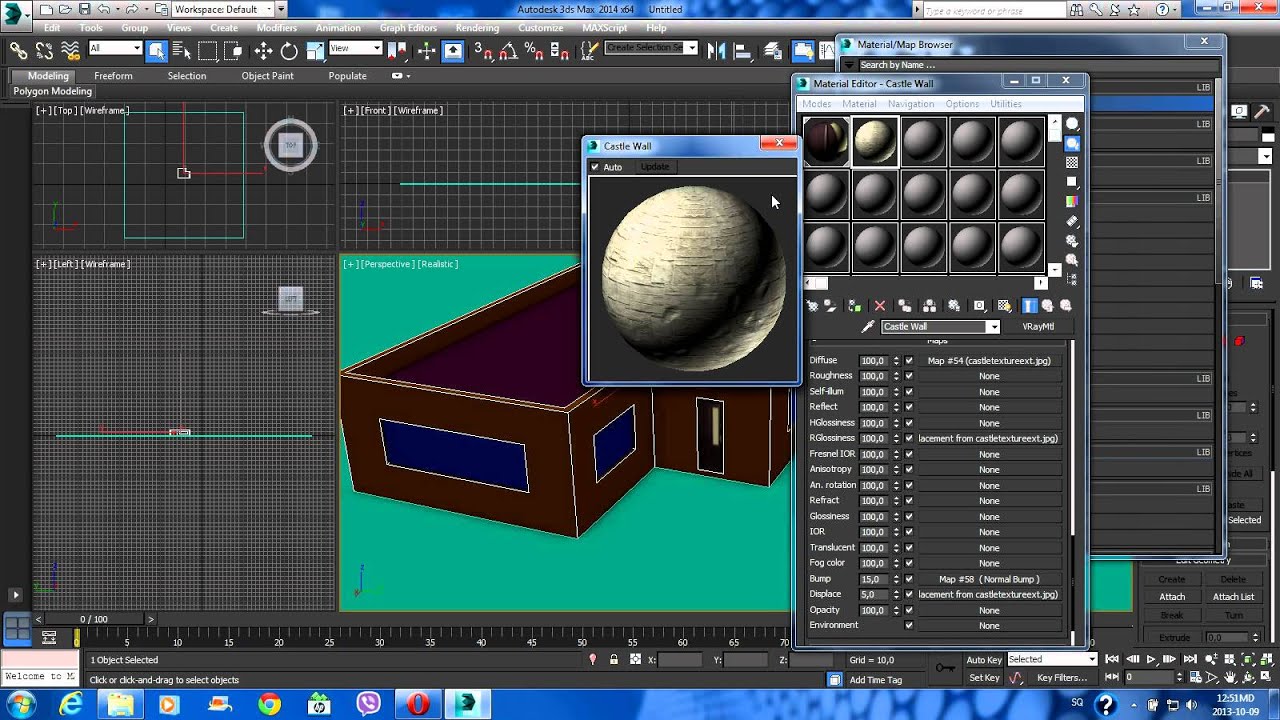Click the Play Animation button
Screen dimensions: 1280x720
click(1151, 659)
